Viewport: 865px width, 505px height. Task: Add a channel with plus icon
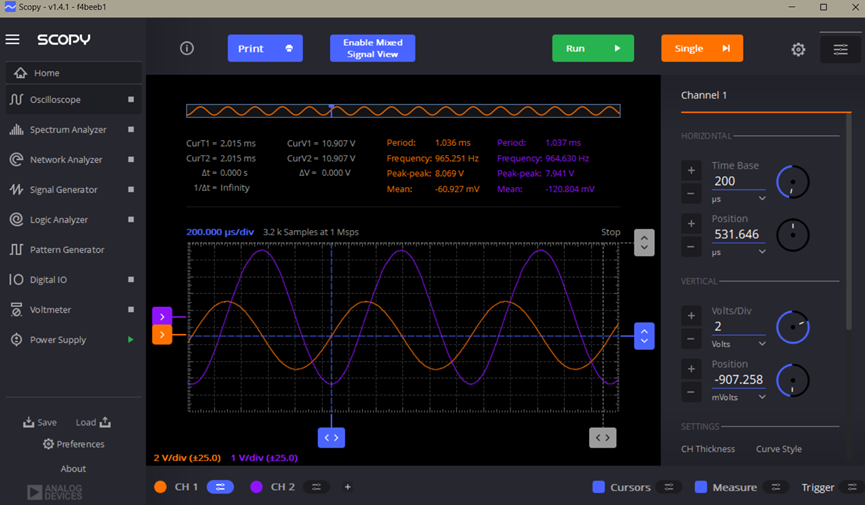(348, 487)
